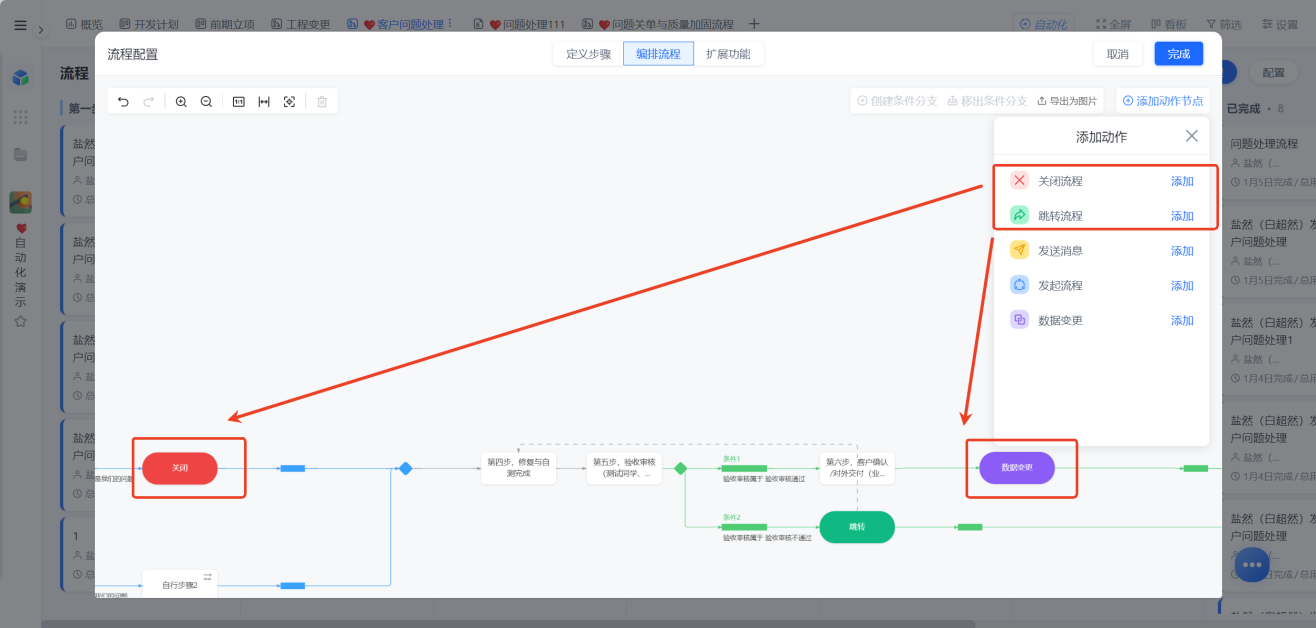Click 导出为图片 export button
Image resolution: width=1316 pixels, height=628 pixels.
(x=1067, y=101)
